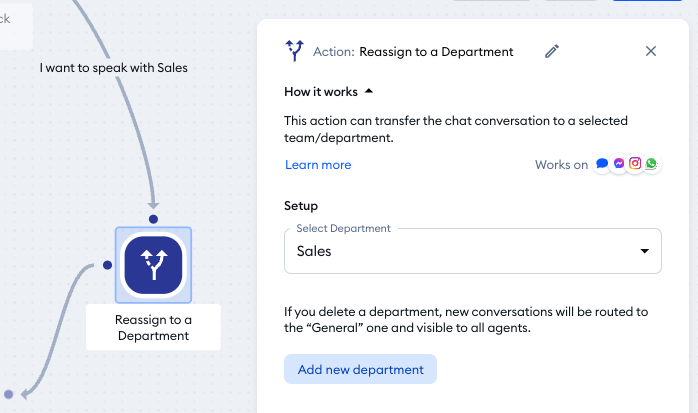Open the Learn more link
This screenshot has width=698, height=413.
tap(318, 165)
